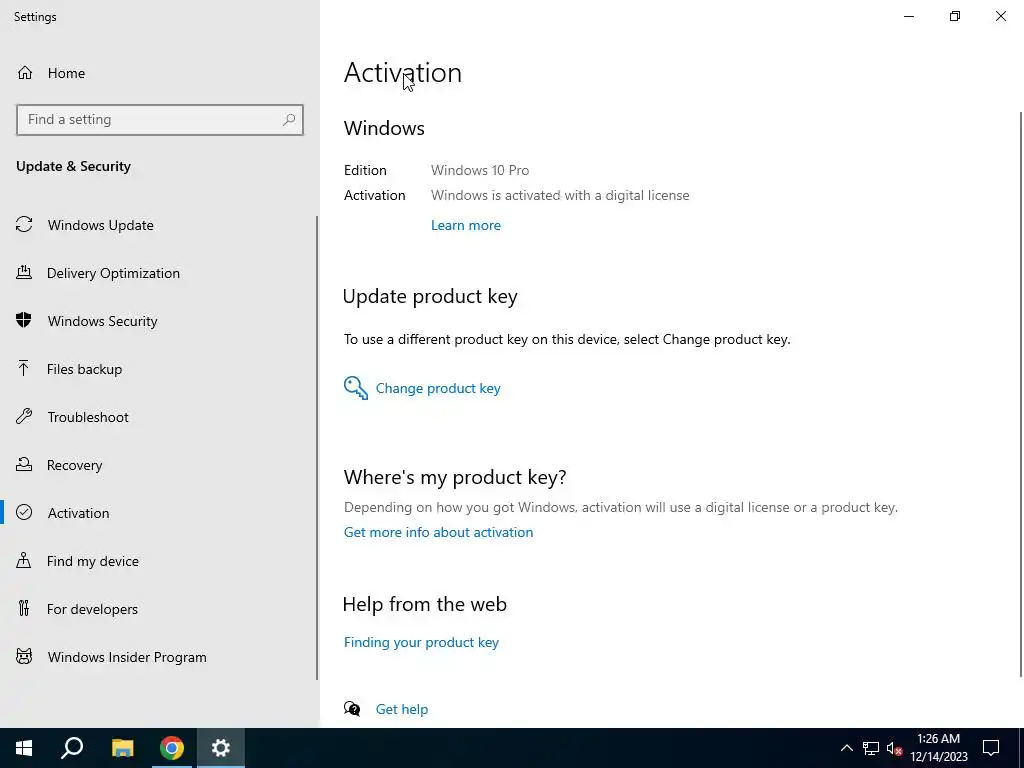
Task: Click the main page vertical scrollbar
Action: pos(1021,394)
